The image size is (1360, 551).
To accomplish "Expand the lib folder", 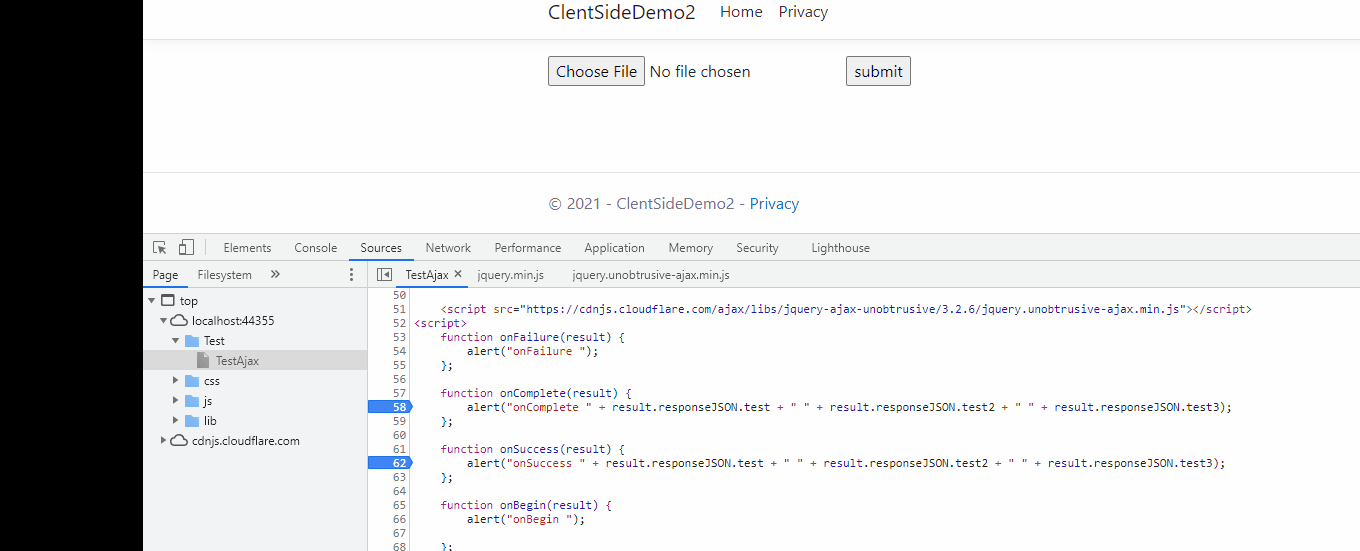I will coord(175,420).
